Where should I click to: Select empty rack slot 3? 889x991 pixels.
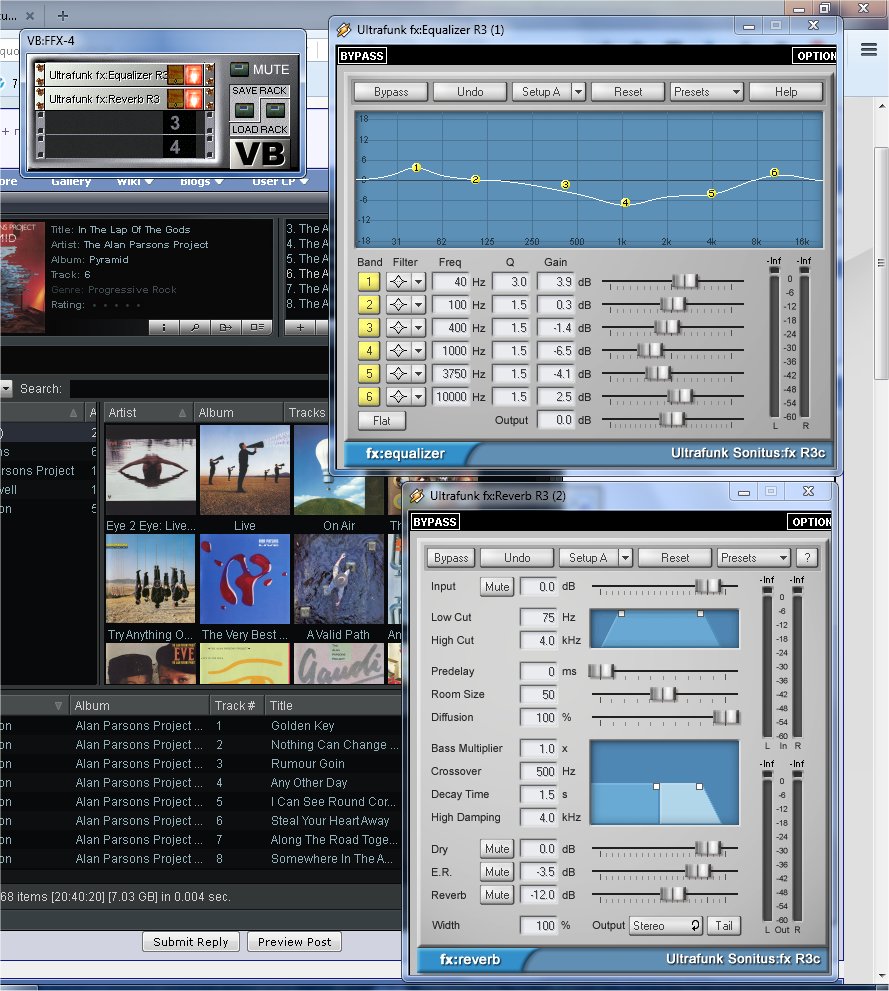coord(123,123)
